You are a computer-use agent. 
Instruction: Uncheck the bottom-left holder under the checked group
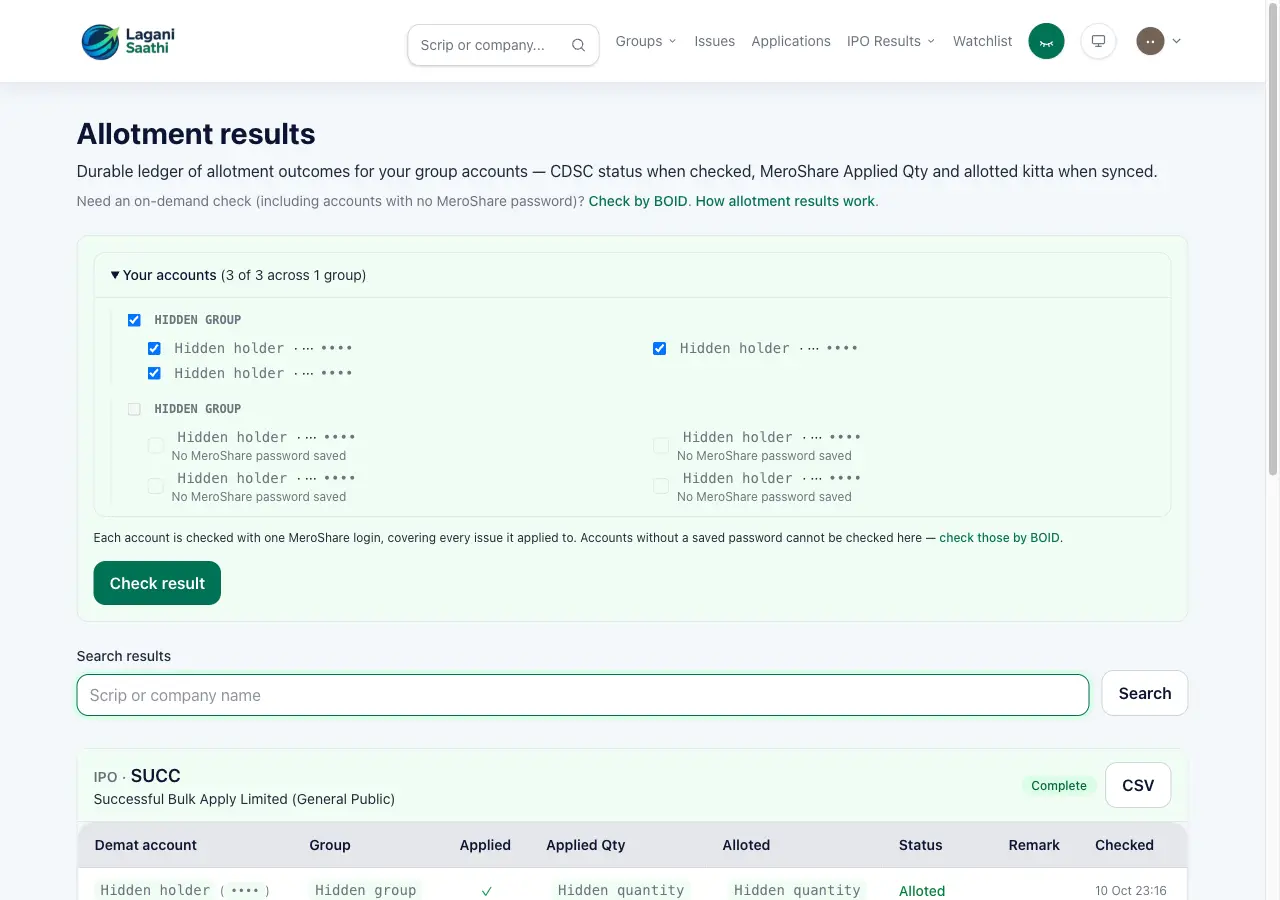point(154,373)
